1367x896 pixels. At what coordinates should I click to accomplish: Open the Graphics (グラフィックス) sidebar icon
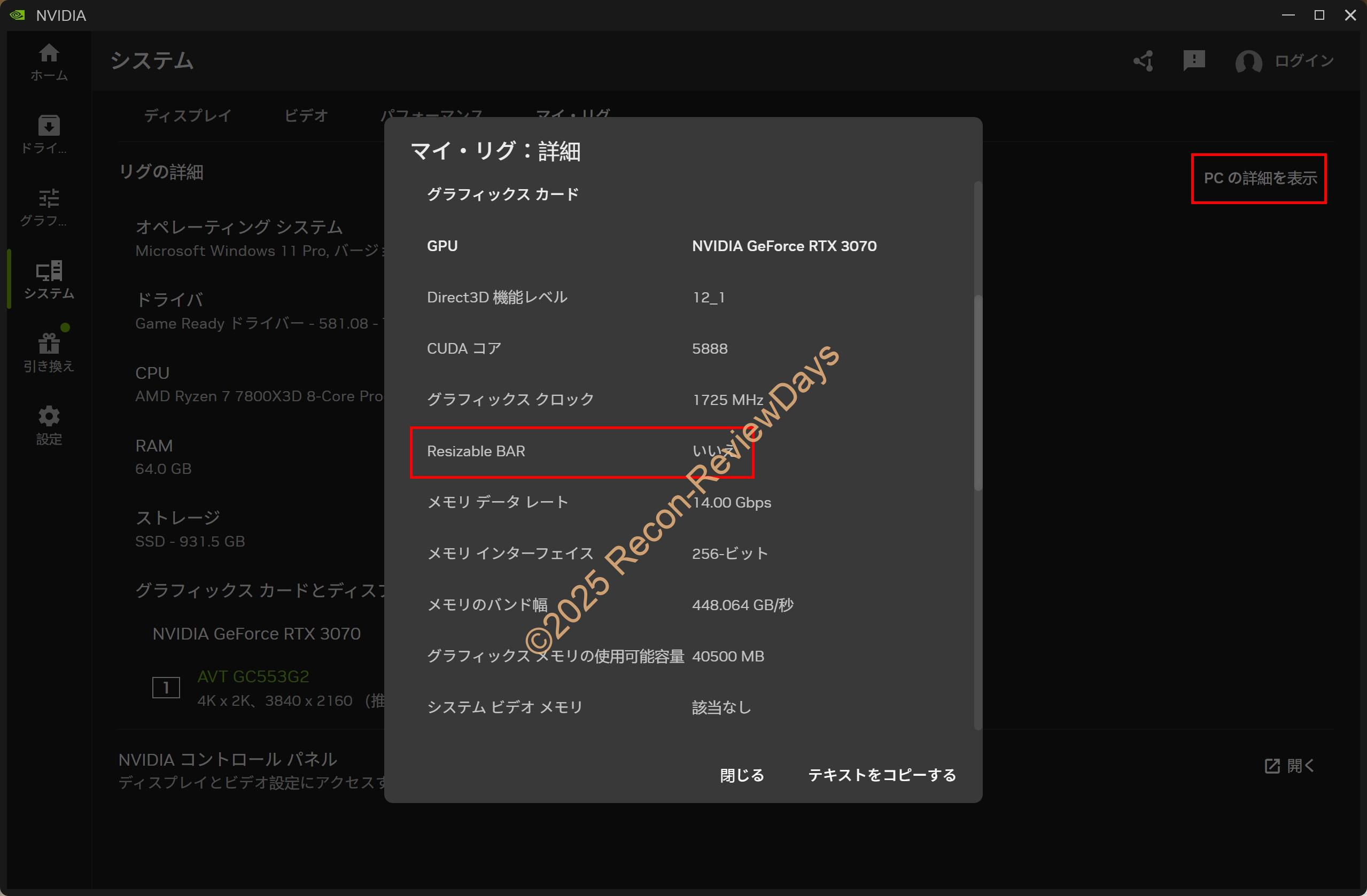(x=49, y=207)
